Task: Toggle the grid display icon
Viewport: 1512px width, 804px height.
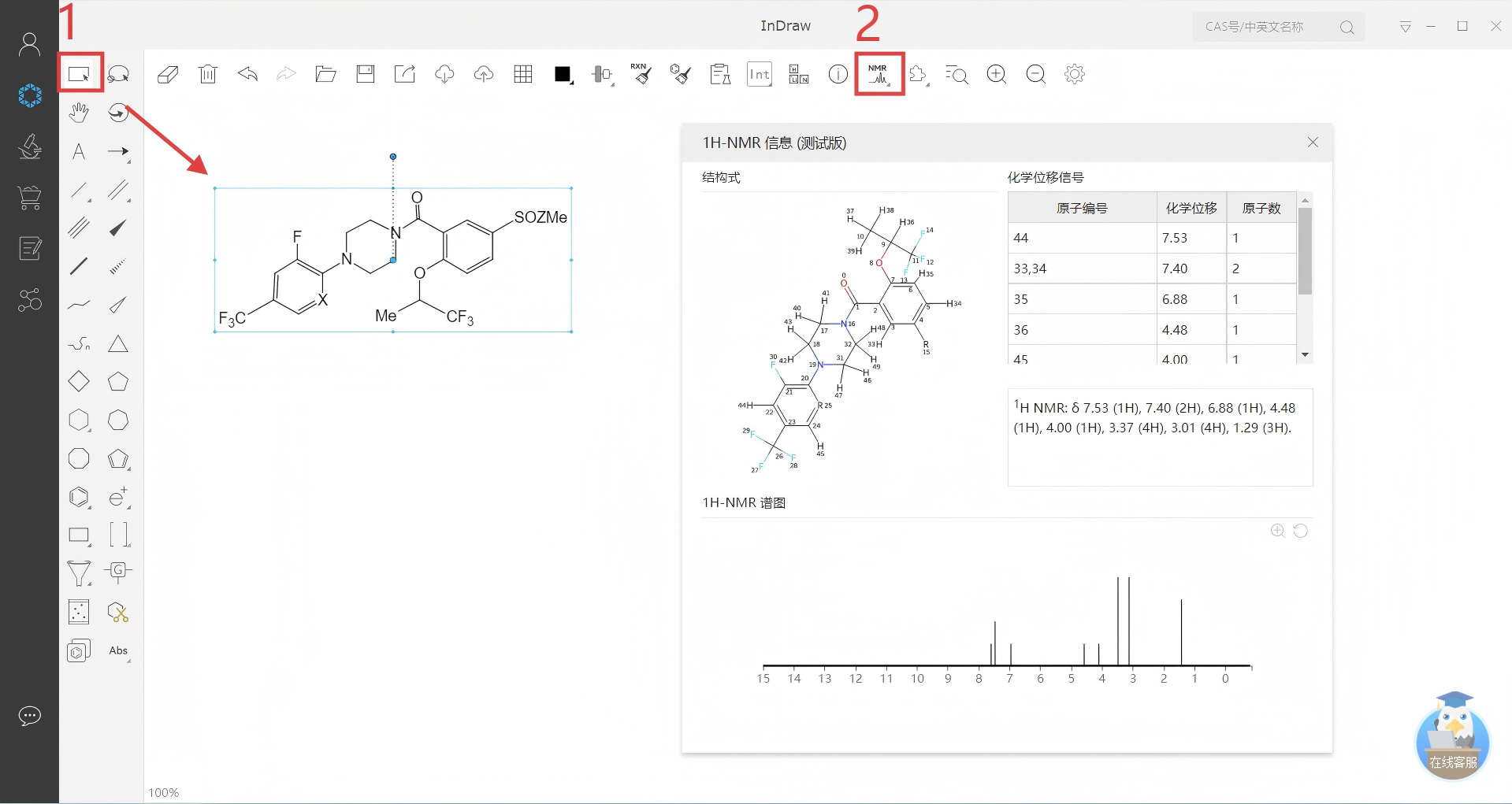Action: (x=522, y=74)
